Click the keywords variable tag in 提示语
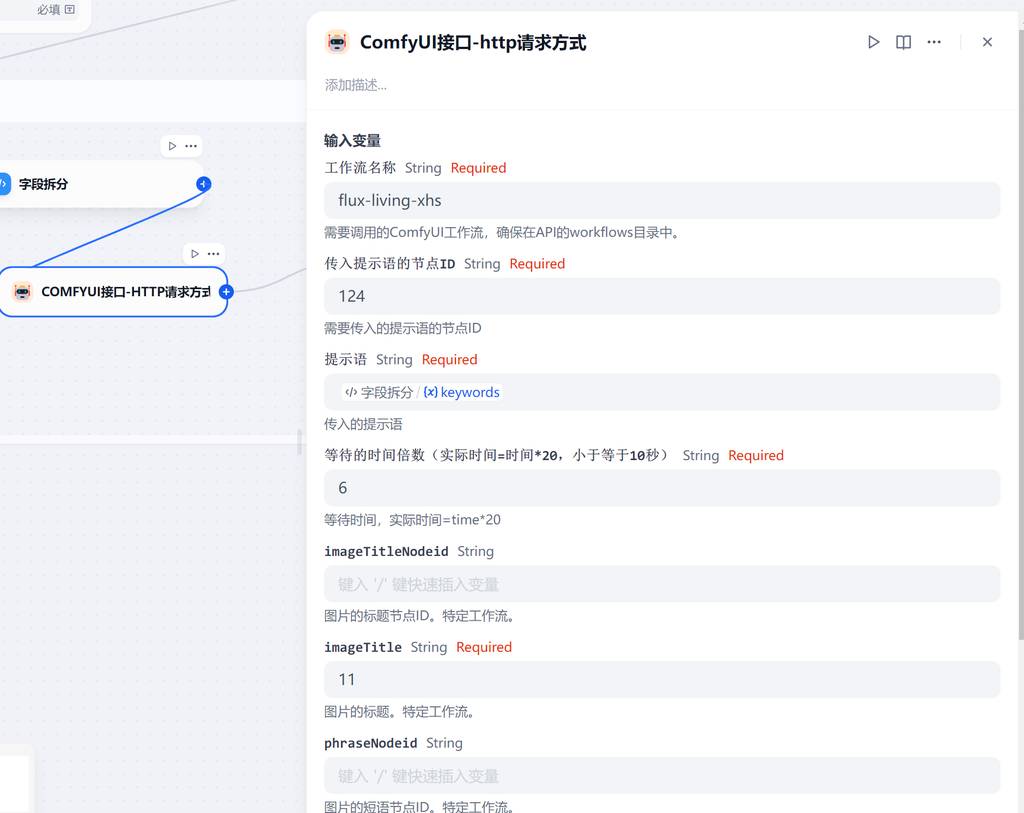Viewport: 1024px width, 813px height. coord(462,392)
